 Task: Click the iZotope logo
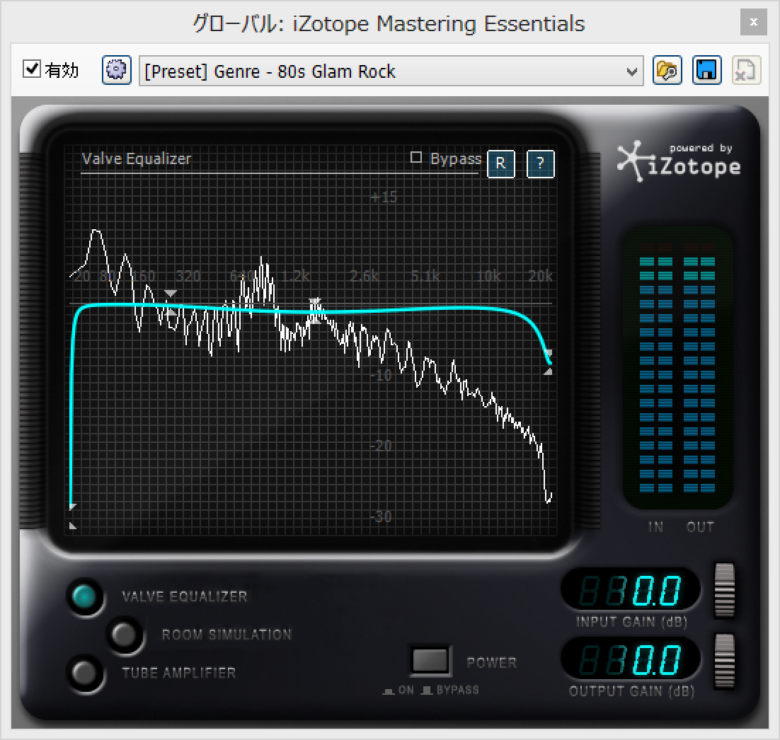click(679, 161)
